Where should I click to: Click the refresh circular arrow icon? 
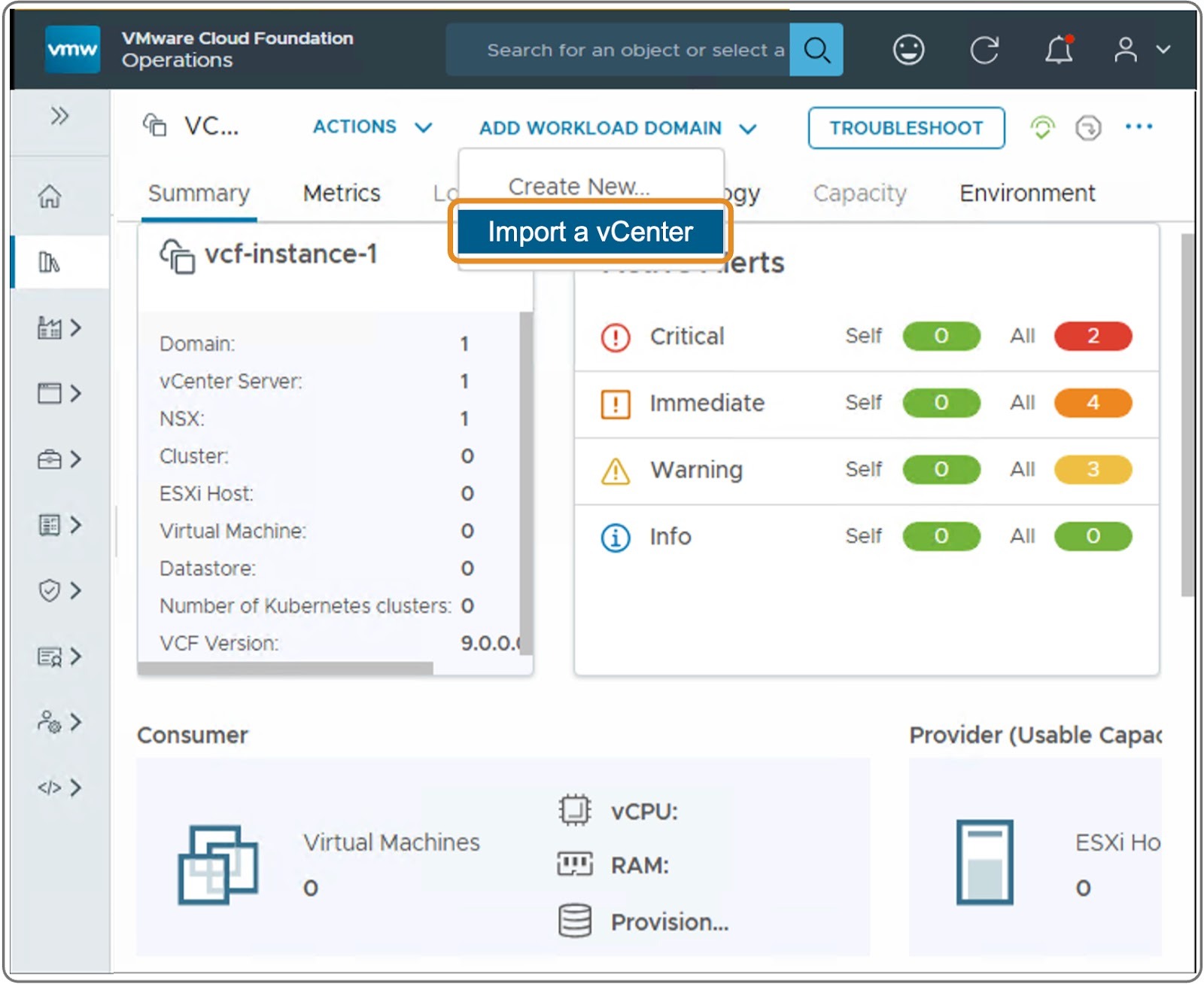984,50
